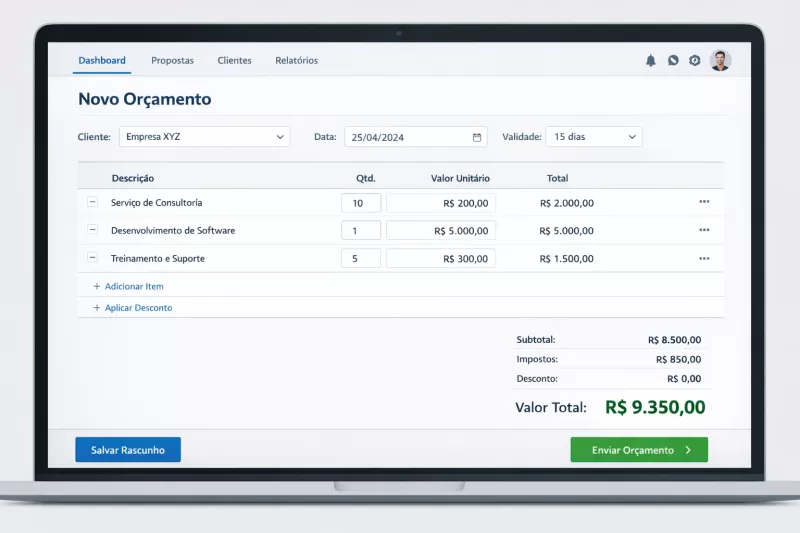Click the Salvar Rascunho button
This screenshot has height=533, width=800.
[128, 450]
